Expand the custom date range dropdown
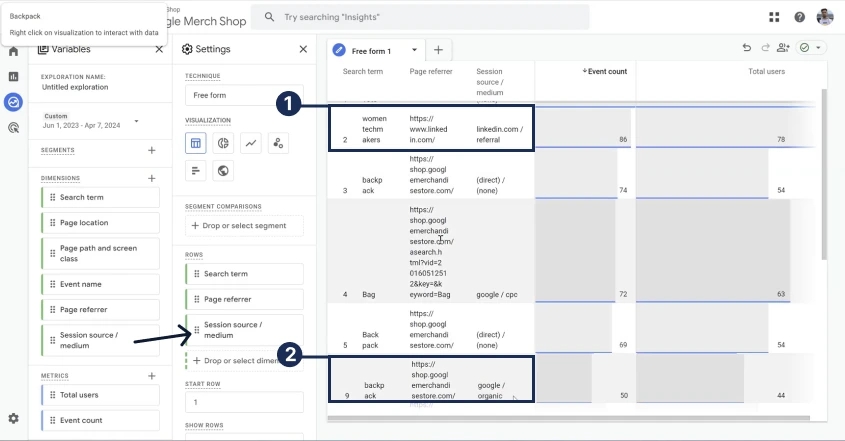The width and height of the screenshot is (845, 441). (x=136, y=121)
